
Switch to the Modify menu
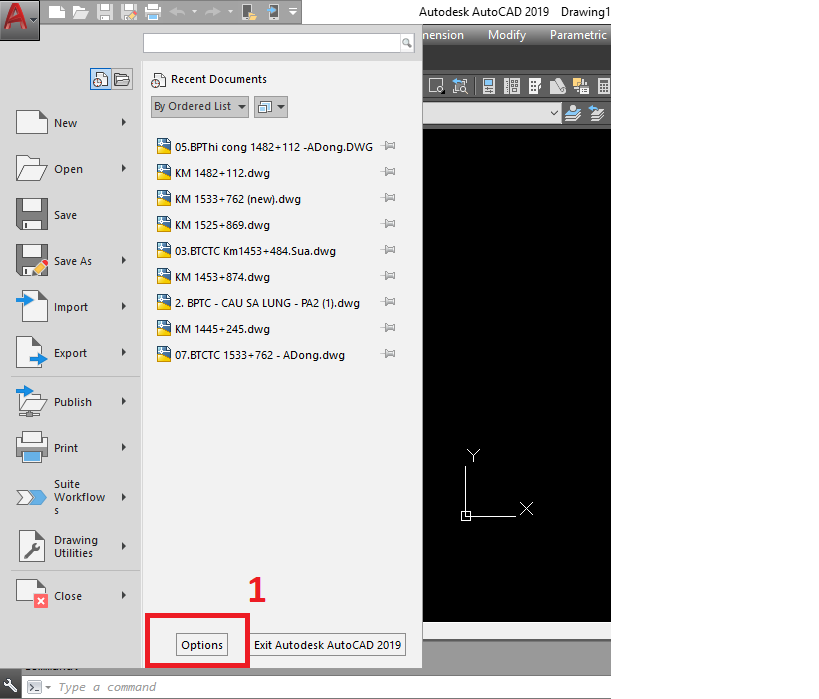coord(507,35)
